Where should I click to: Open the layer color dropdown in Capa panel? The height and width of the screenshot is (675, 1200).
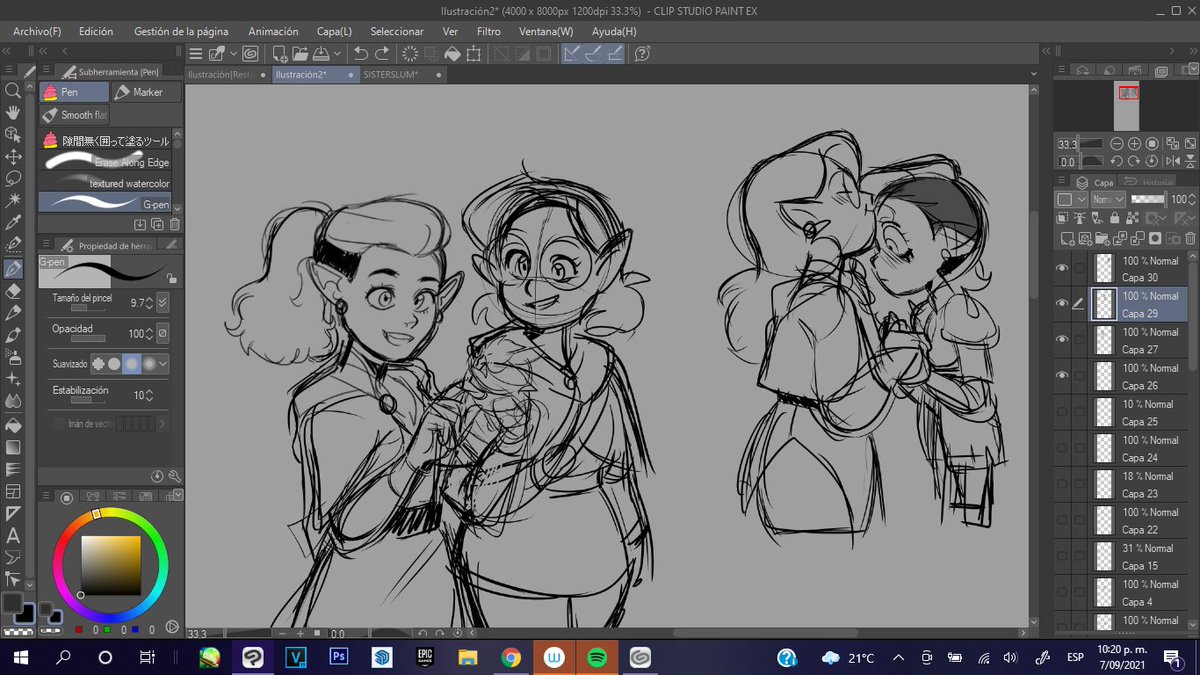tap(1070, 200)
